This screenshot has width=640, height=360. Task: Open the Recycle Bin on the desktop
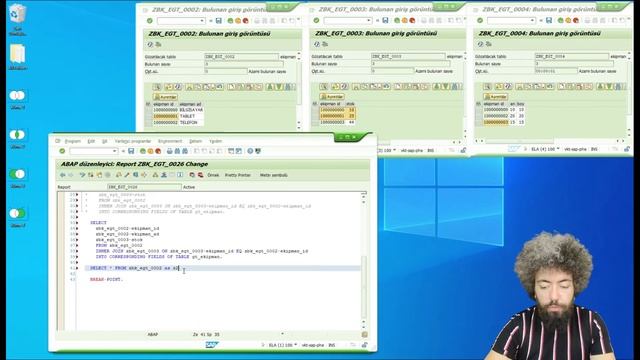(17, 13)
